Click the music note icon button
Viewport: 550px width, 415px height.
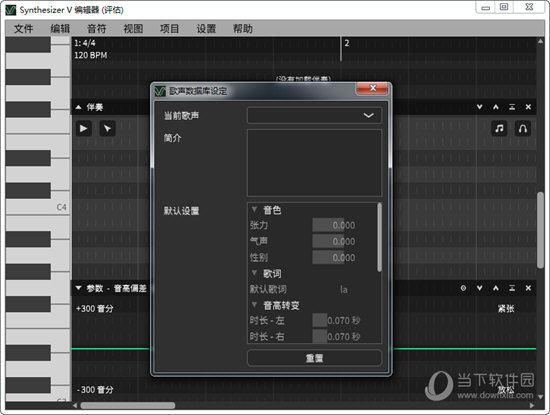tap(499, 128)
